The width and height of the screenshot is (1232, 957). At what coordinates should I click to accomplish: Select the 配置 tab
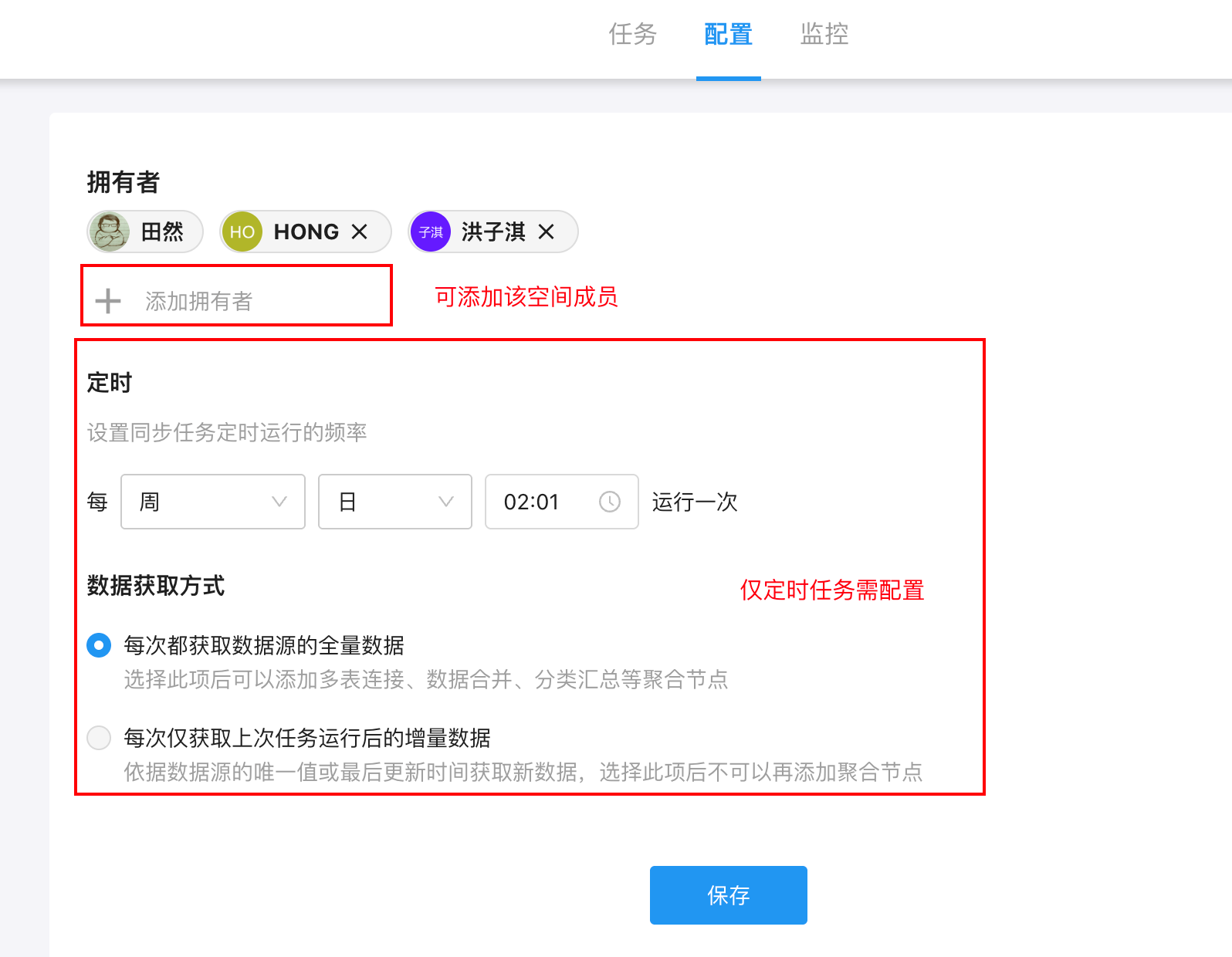coord(728,35)
